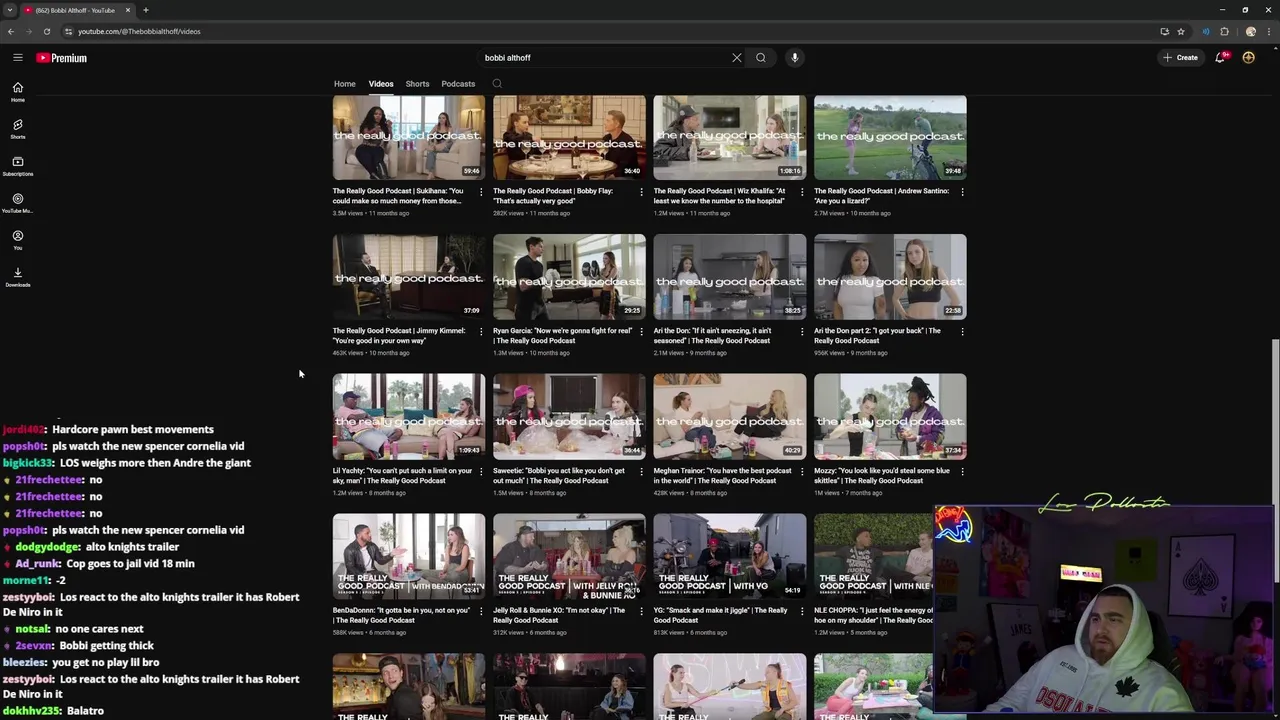
Task: Open options menu for Andrew Santino video
Action: 962,191
